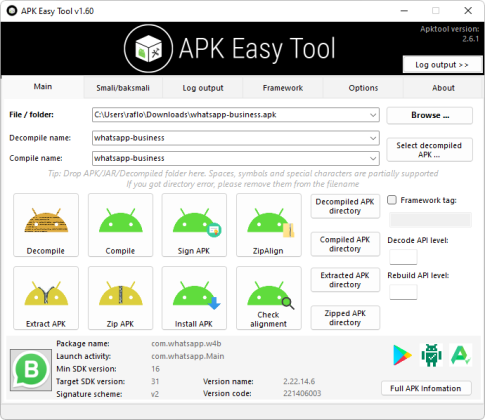Screen dimensions: 485x420
Task: Click the ZipAlign icon button
Action: click(x=269, y=225)
